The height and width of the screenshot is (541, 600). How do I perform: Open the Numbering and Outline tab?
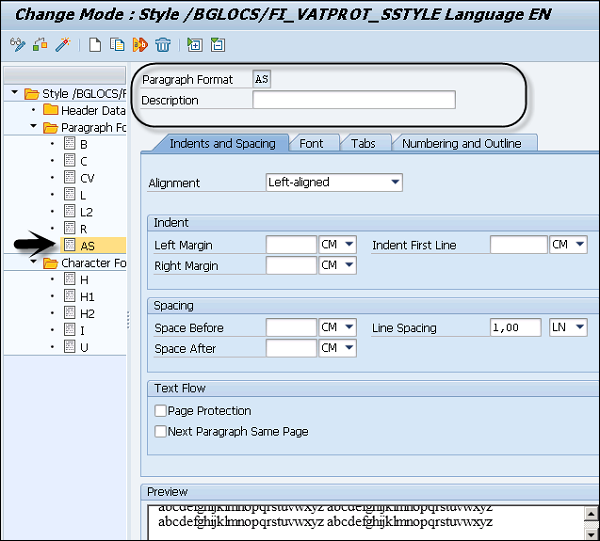coord(461,144)
